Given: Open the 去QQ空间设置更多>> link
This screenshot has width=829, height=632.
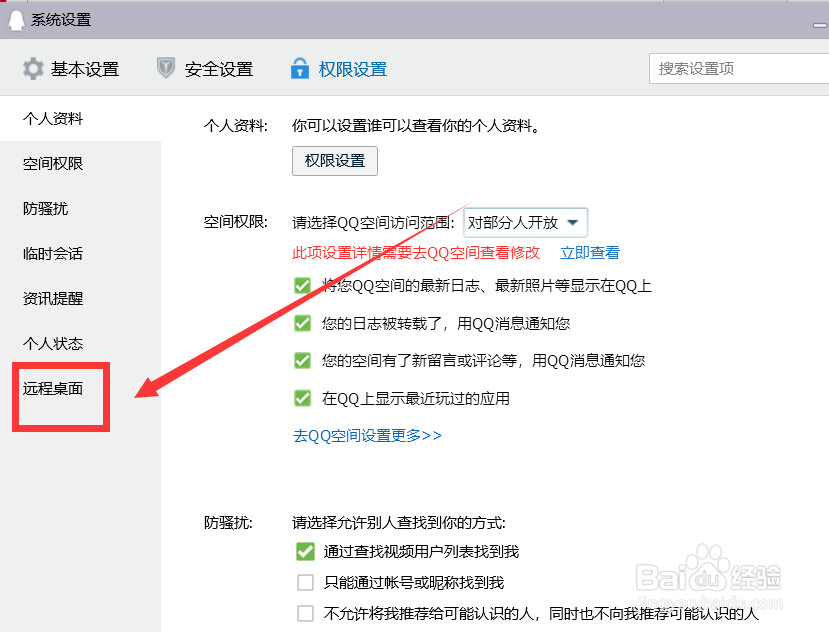Looking at the screenshot, I should 367,436.
